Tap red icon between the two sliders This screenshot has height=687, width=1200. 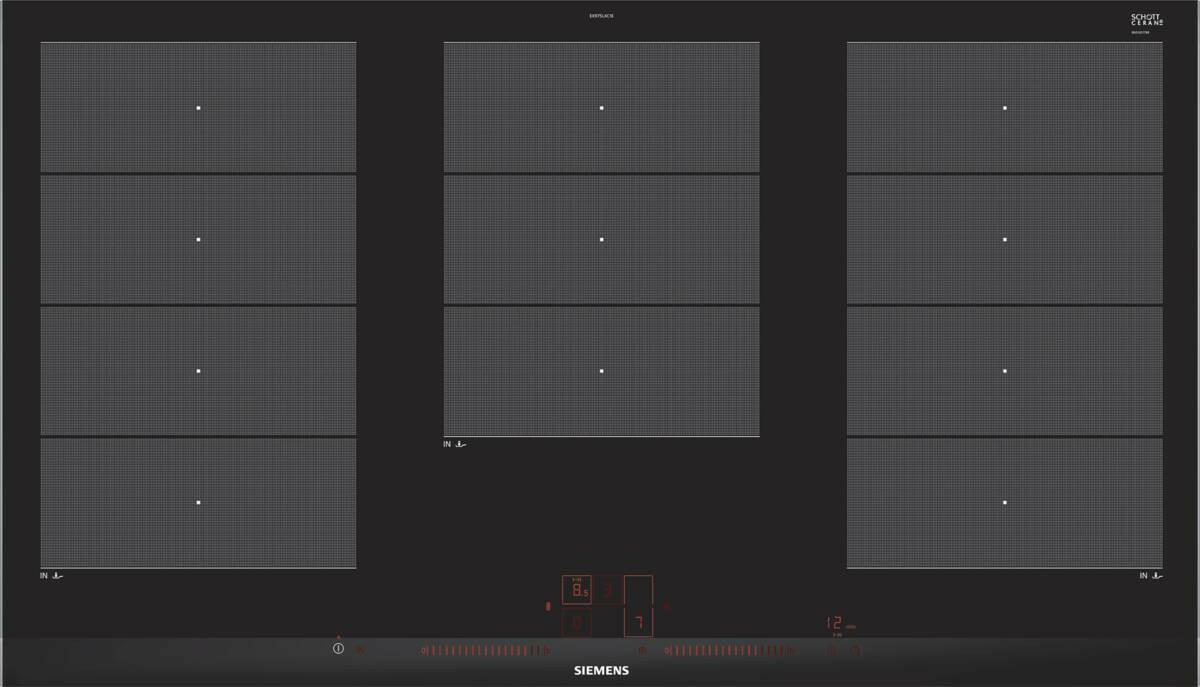tap(642, 650)
